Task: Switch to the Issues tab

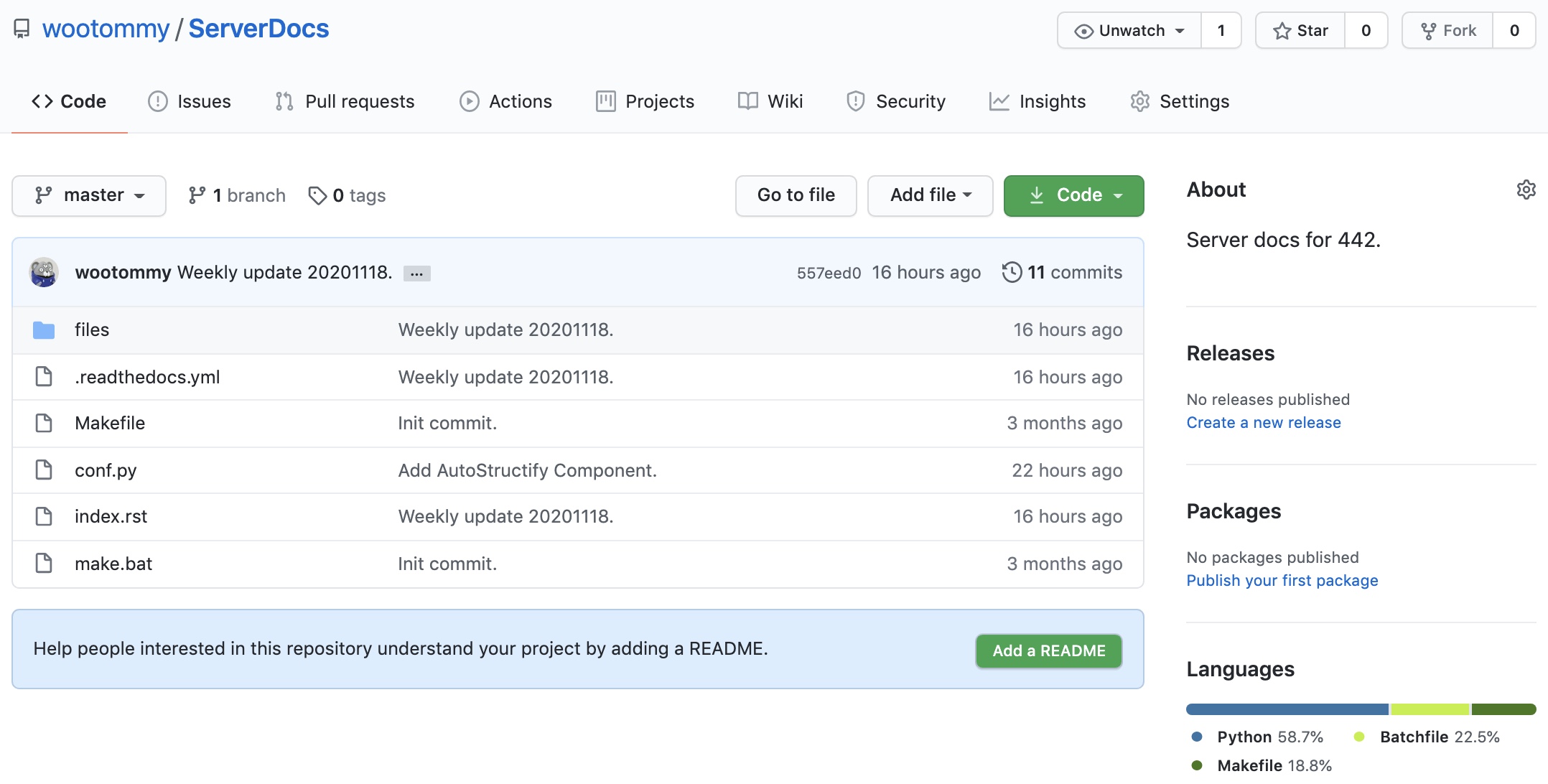Action: click(x=190, y=101)
